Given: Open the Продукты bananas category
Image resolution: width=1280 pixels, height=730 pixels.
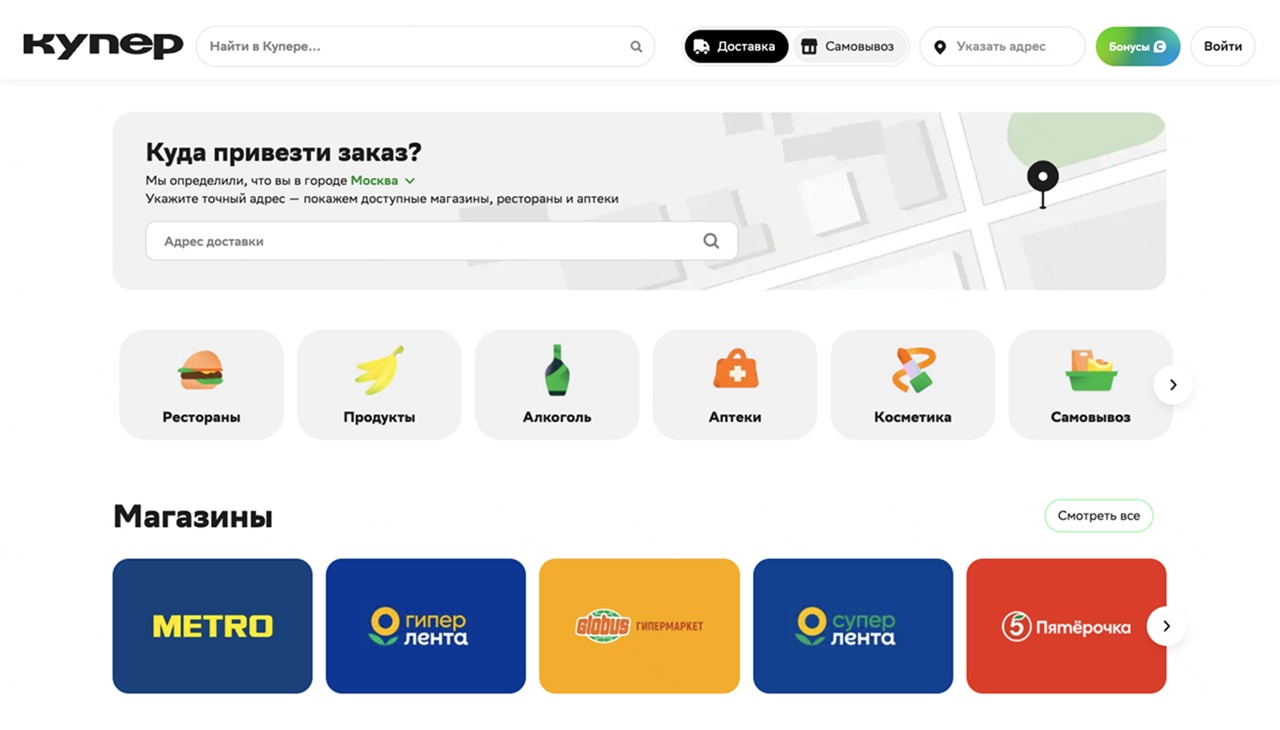Looking at the screenshot, I should pyautogui.click(x=379, y=385).
